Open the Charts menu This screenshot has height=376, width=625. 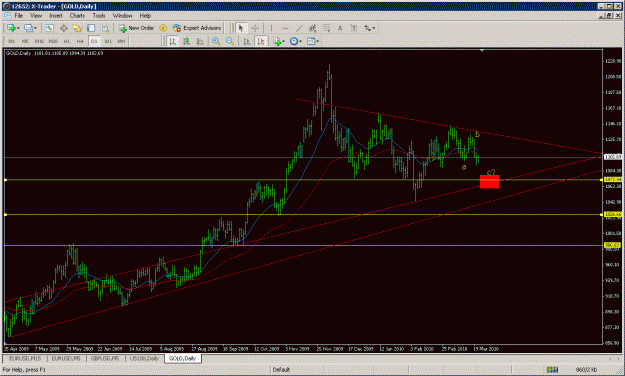(77, 16)
